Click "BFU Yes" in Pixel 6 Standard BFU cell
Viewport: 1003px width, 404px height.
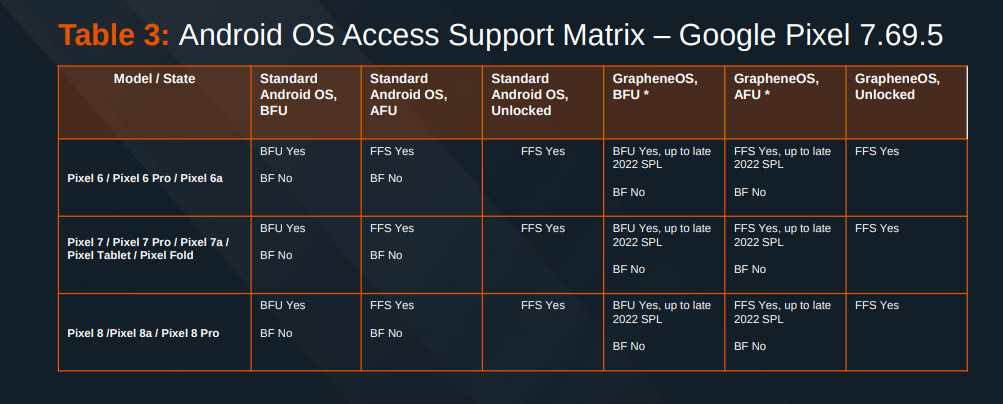(x=283, y=151)
